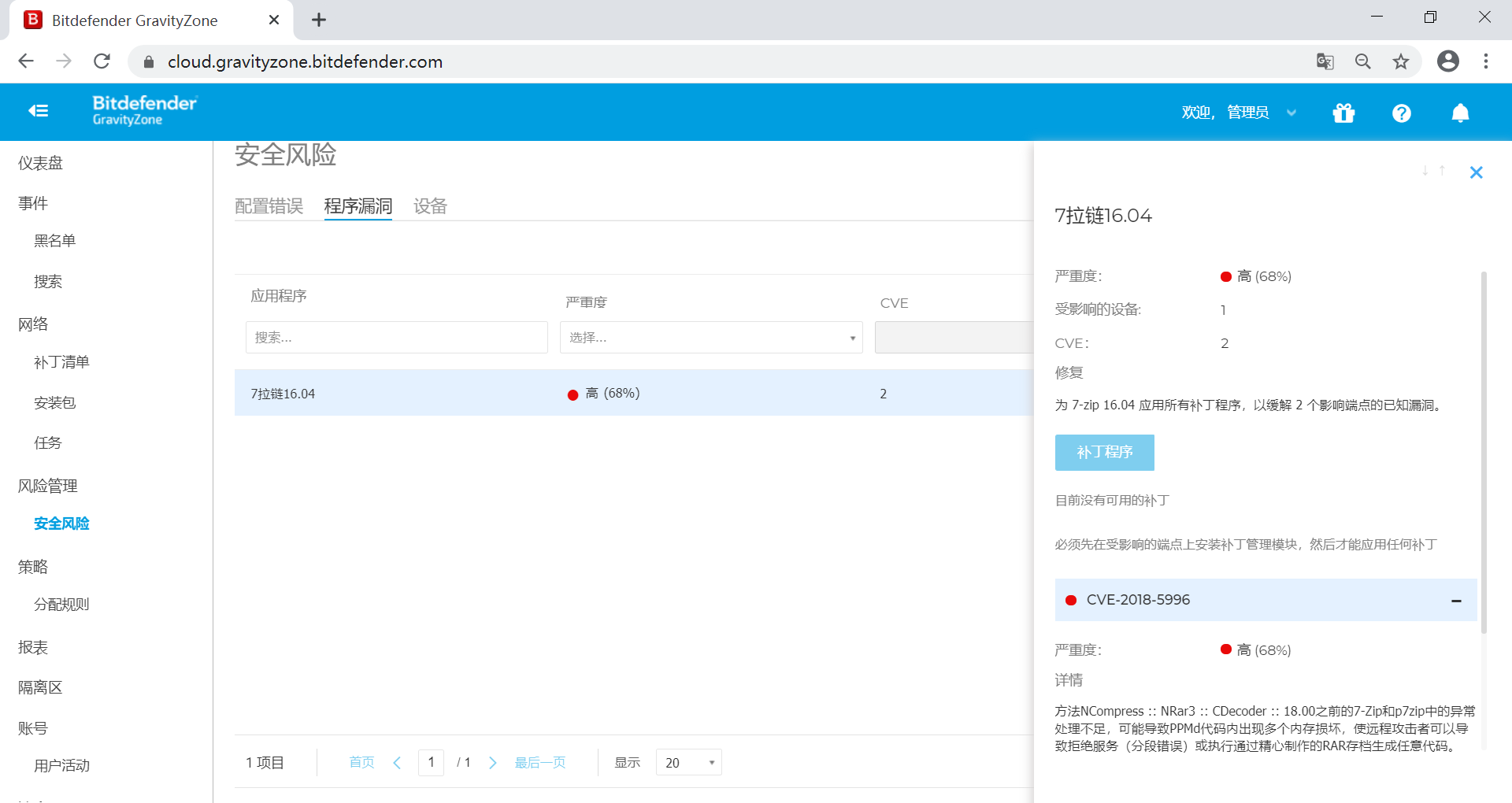The width and height of the screenshot is (1512, 803).
Task: Open the gift notifications icon
Action: (x=1343, y=113)
